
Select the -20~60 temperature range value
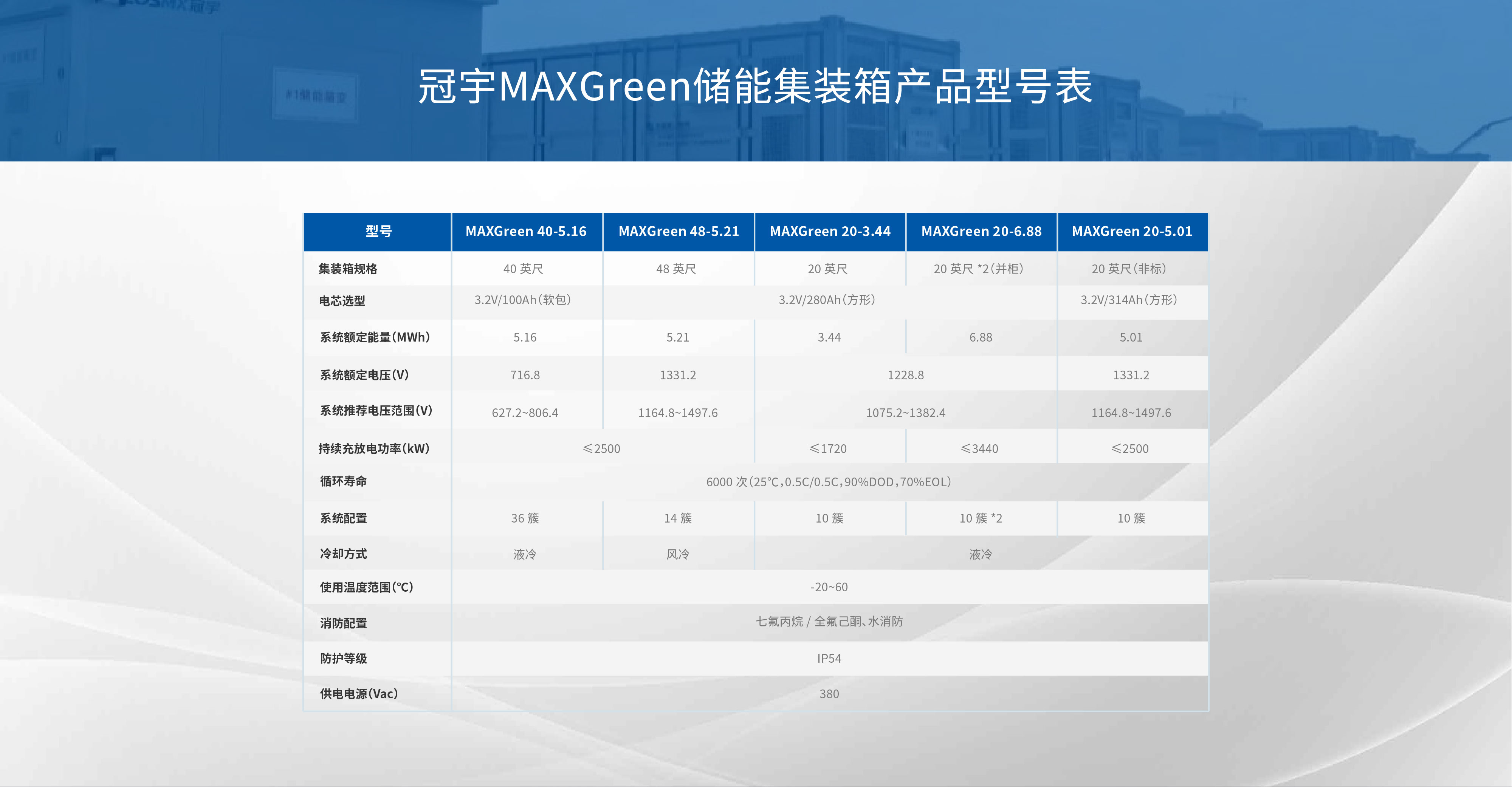tap(829, 588)
